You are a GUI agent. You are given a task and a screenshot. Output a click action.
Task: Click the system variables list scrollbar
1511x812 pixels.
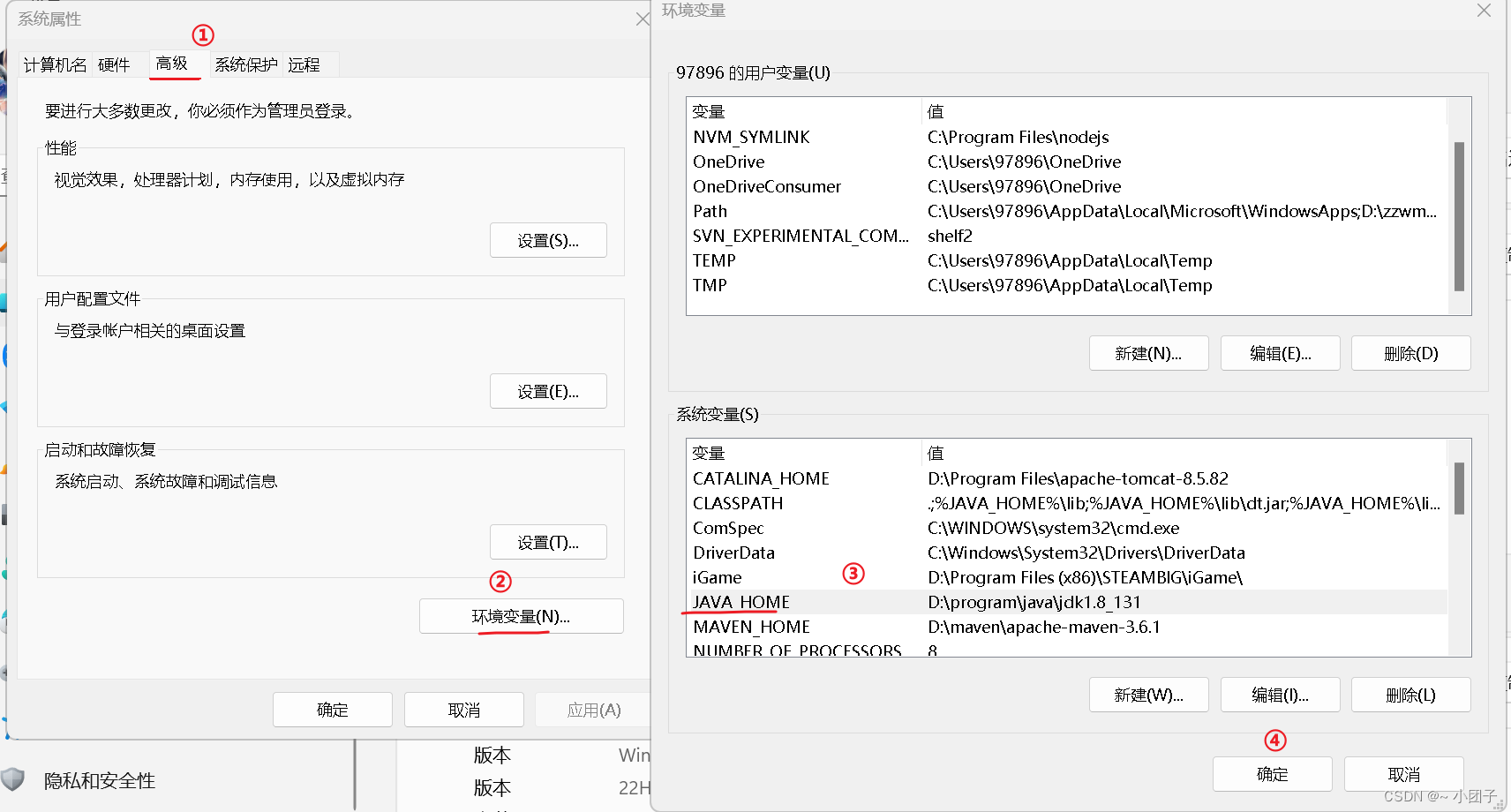pos(1459,488)
